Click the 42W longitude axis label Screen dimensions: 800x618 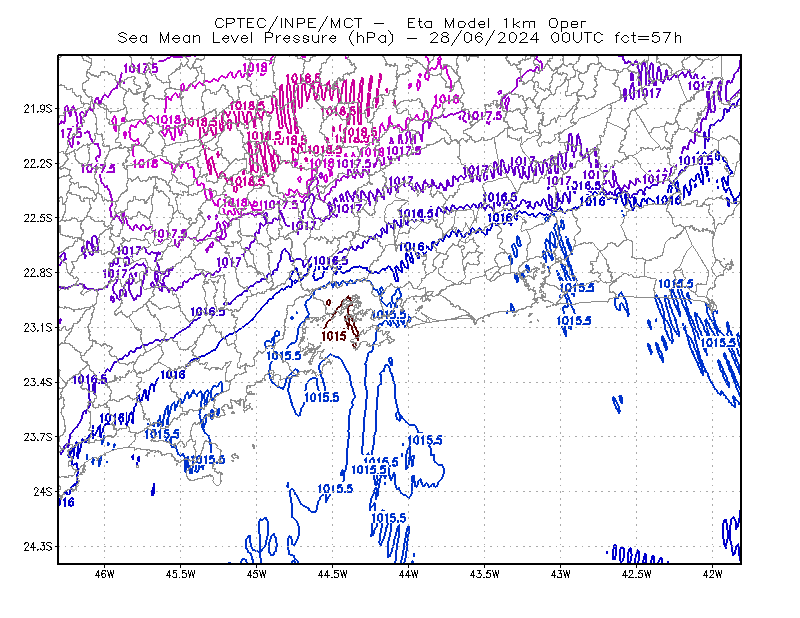coord(712,574)
